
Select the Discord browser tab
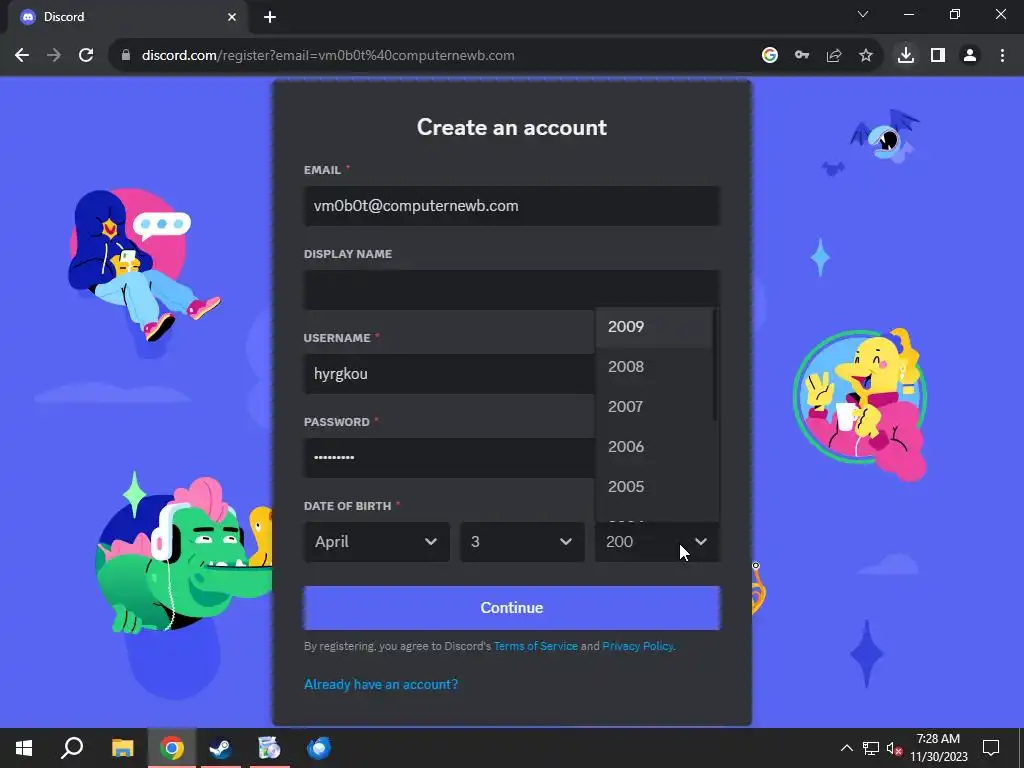click(x=127, y=17)
